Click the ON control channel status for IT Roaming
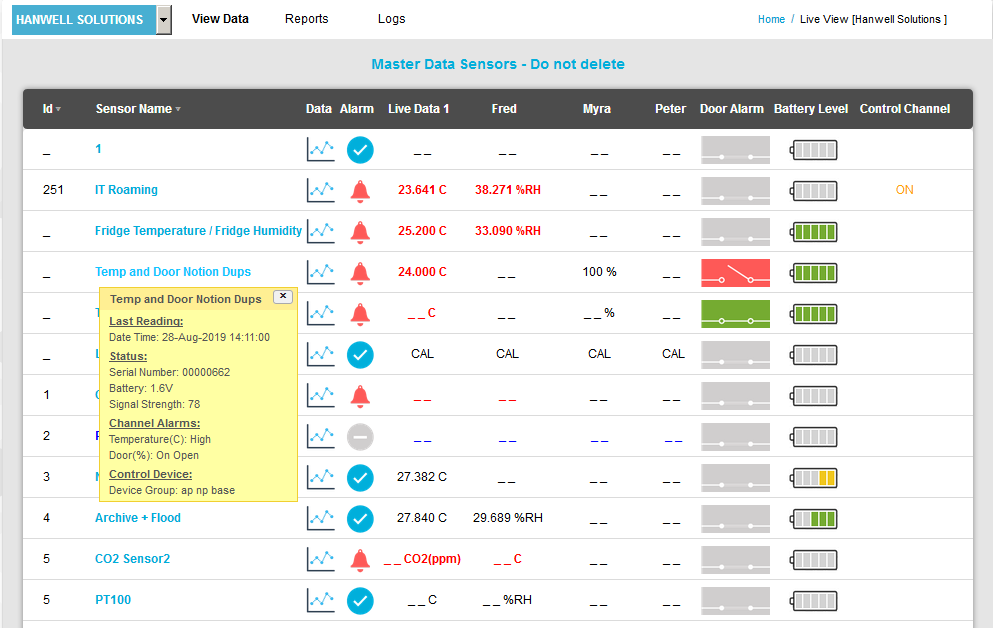 [904, 190]
